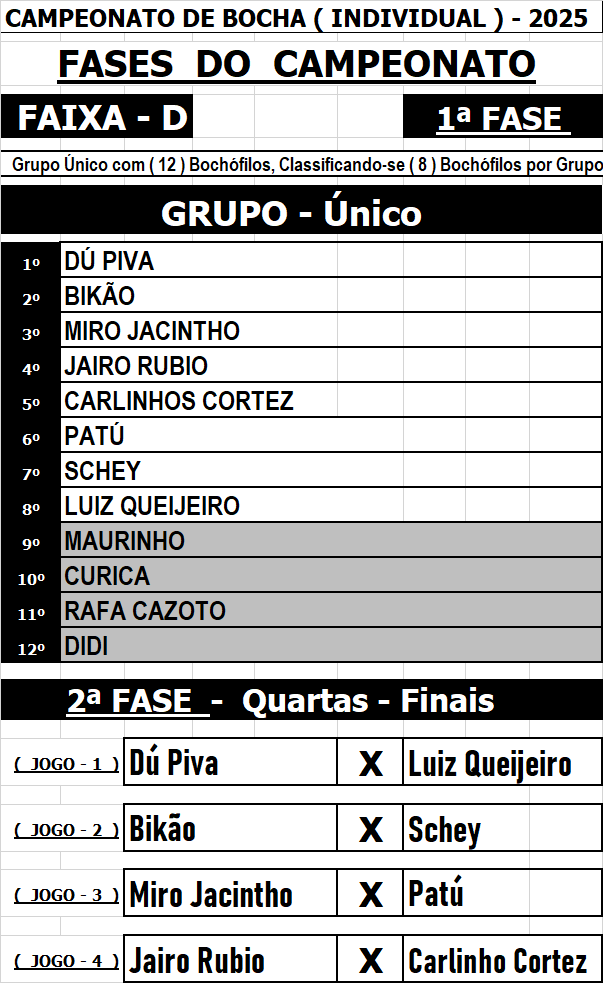Open the JOGO - 3 label link

pyautogui.click(x=67, y=895)
